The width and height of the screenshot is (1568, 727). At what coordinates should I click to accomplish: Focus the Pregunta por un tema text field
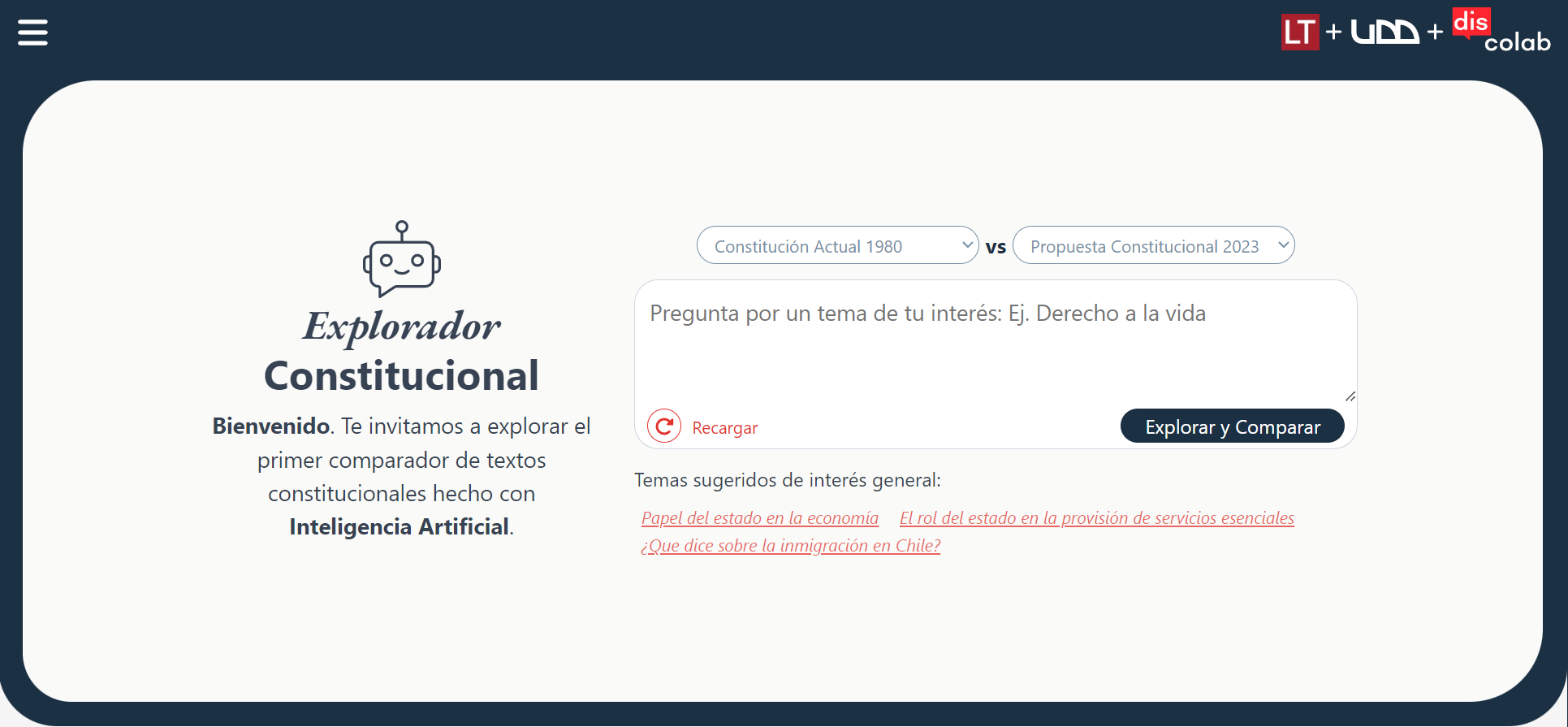pos(995,341)
